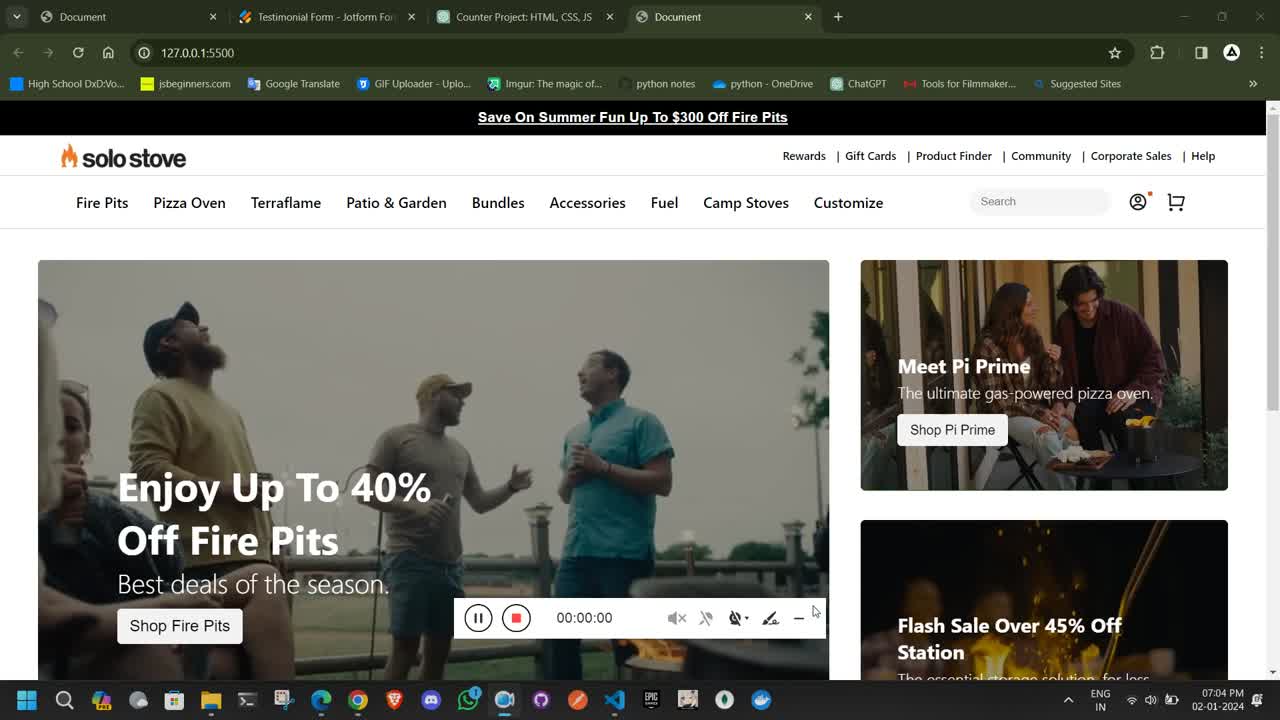
Task: Open the Terraflame menu
Action: click(x=286, y=203)
